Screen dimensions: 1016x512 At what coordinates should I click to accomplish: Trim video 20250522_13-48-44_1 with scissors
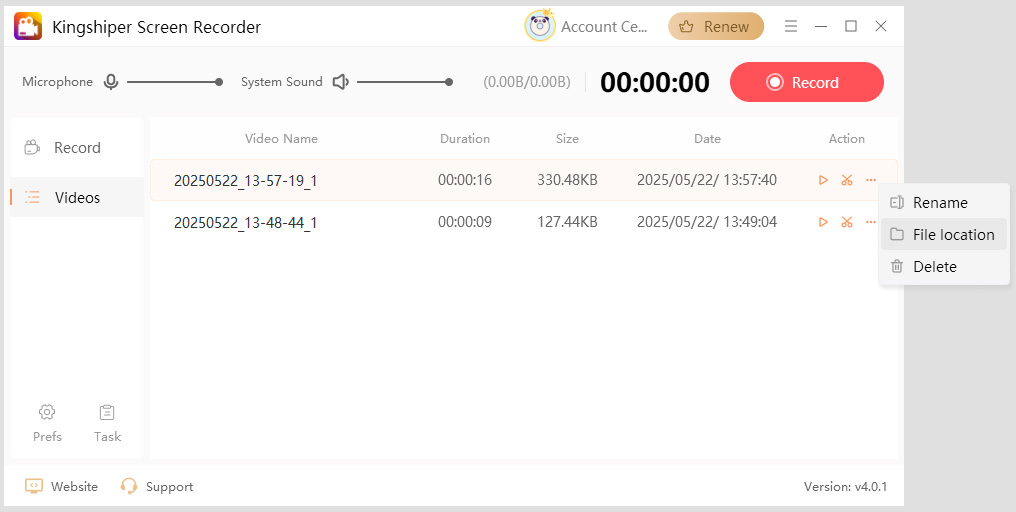pos(847,222)
